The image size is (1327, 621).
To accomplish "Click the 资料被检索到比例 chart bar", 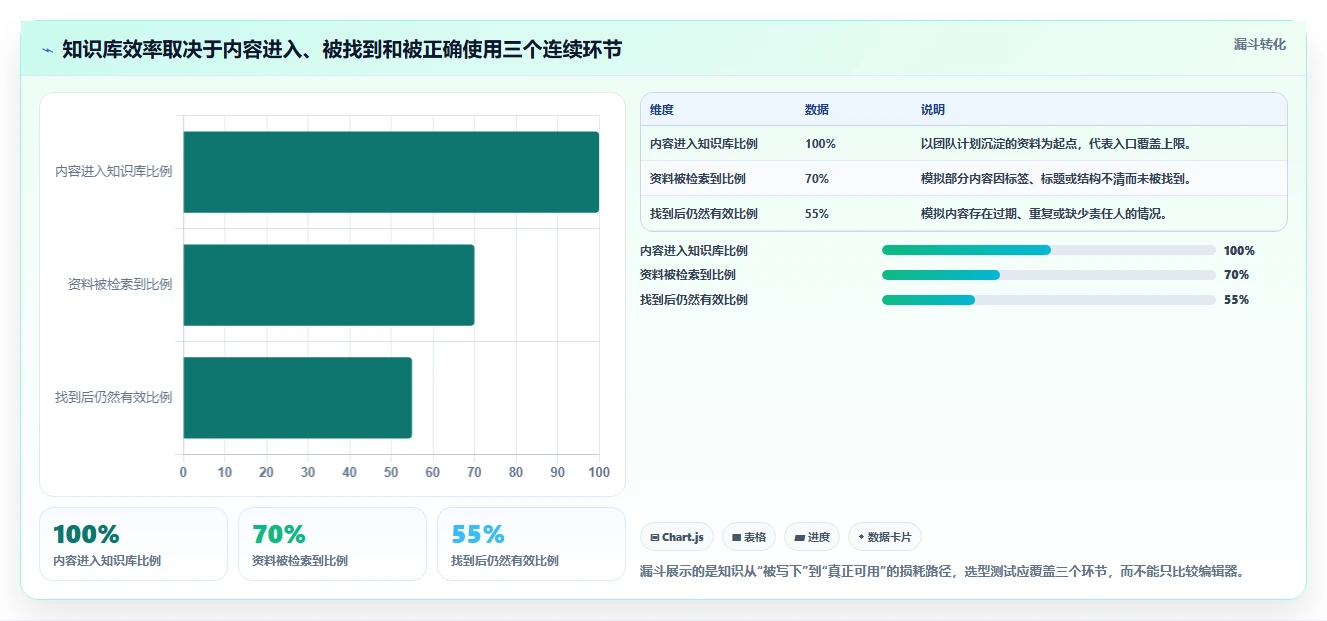I will click(328, 285).
